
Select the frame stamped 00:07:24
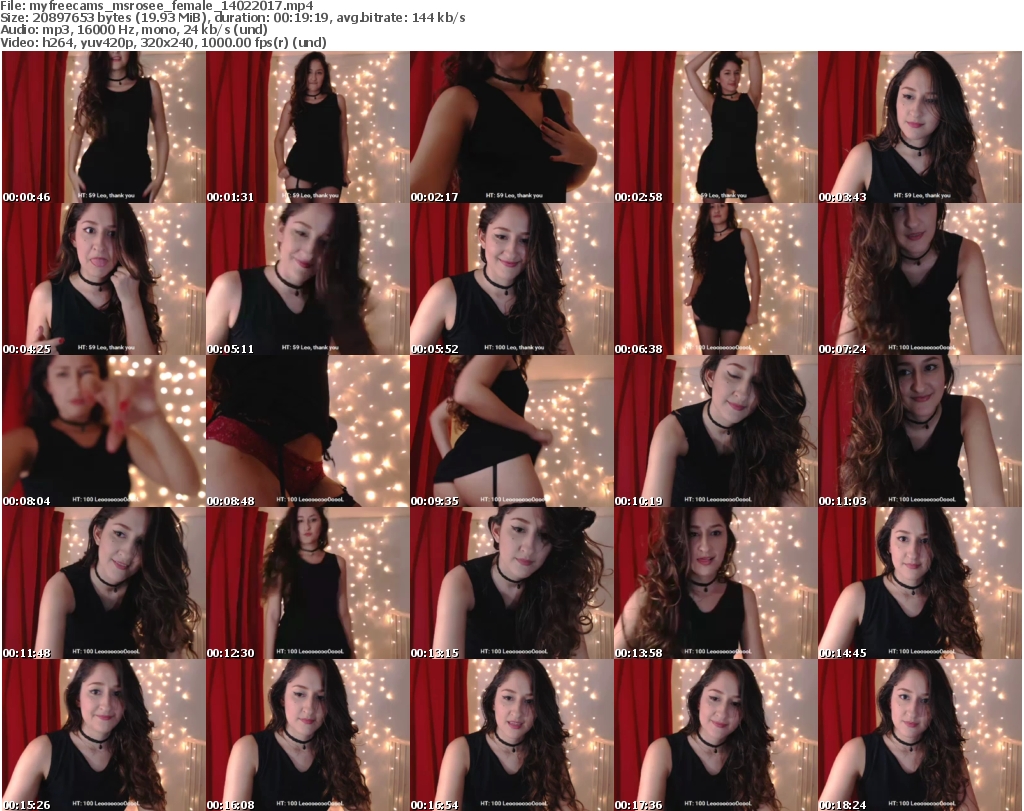[x=920, y=279]
